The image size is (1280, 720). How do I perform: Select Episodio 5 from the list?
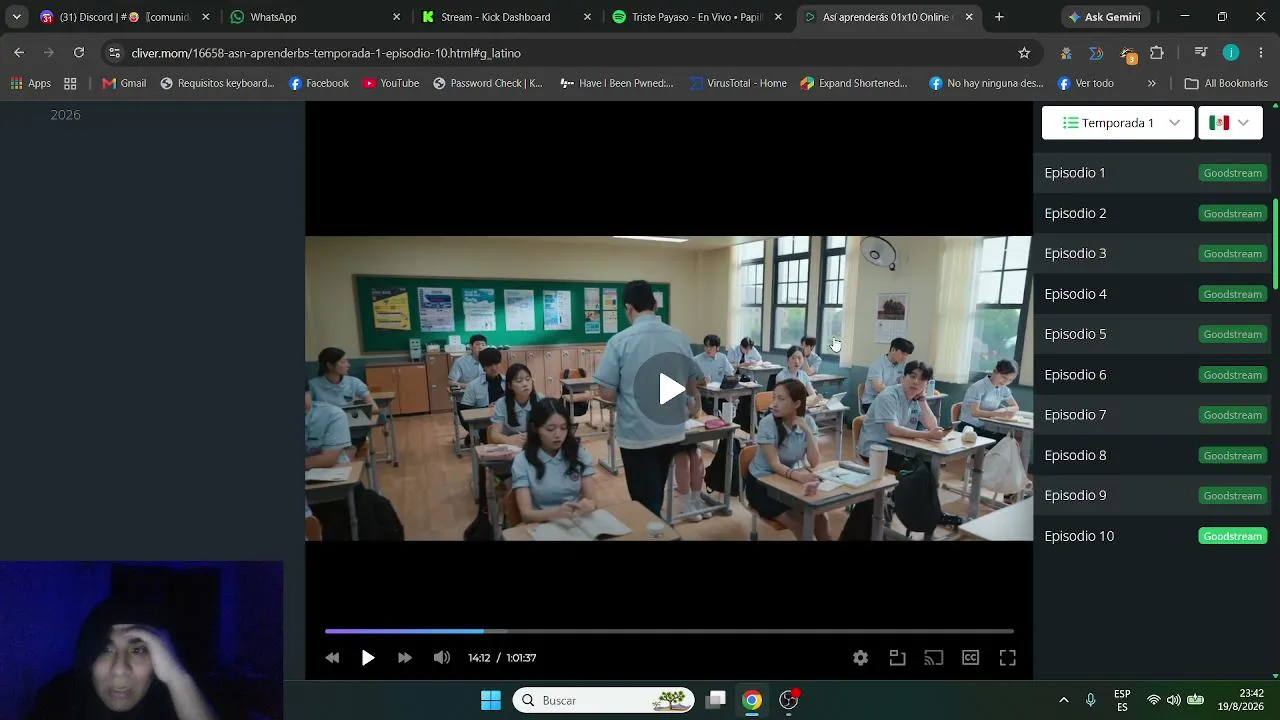1152,334
